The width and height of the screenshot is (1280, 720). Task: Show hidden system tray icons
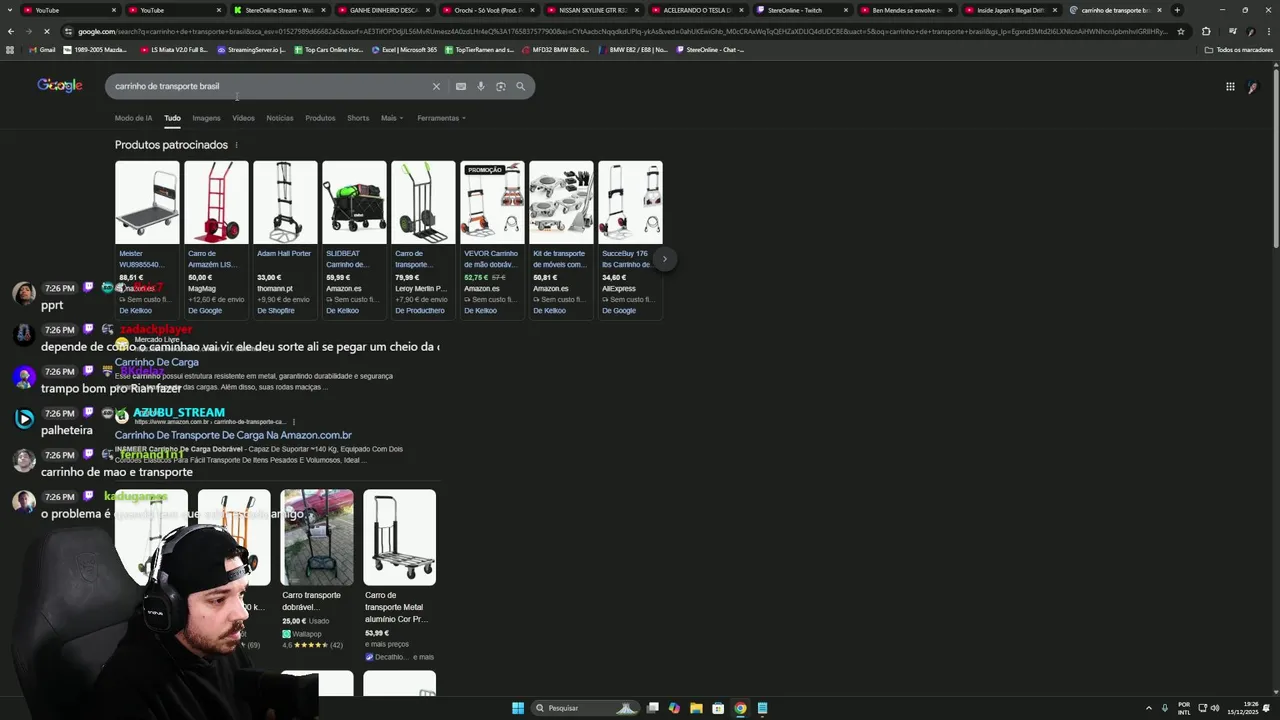(x=1149, y=708)
